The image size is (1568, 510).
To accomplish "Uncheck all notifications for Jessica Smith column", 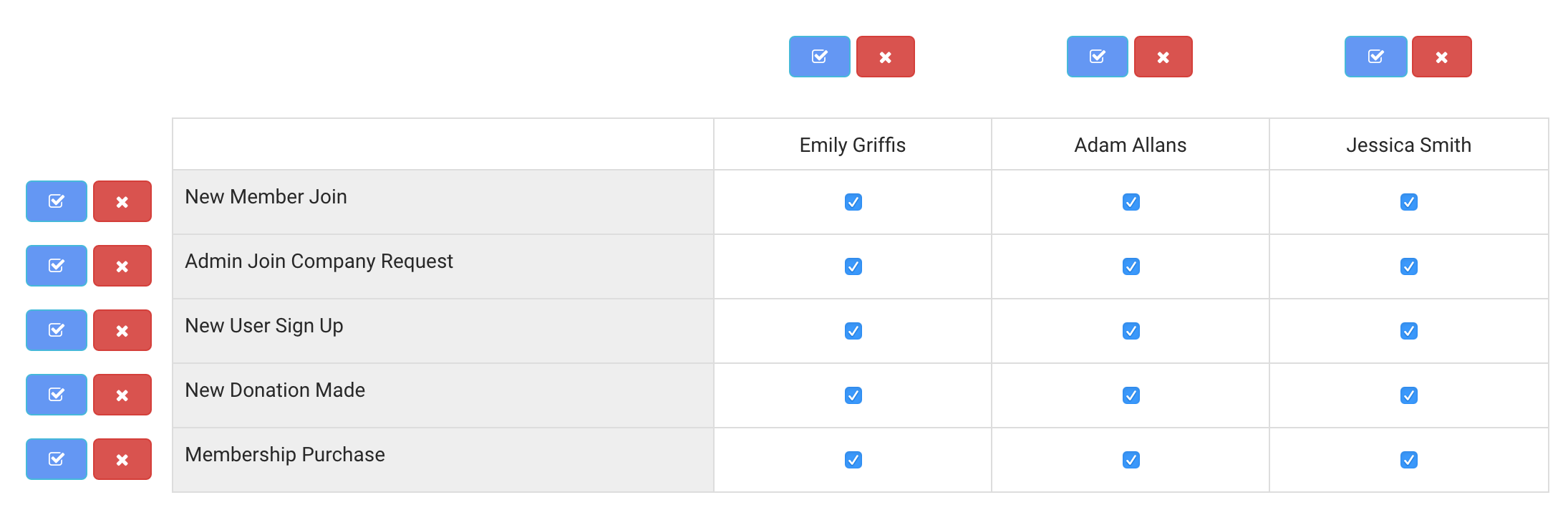I will coord(1441,57).
